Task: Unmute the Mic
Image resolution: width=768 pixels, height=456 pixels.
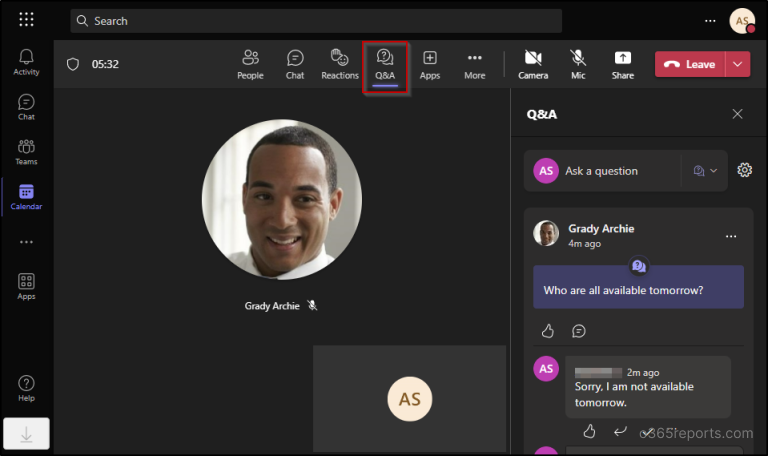Action: pyautogui.click(x=578, y=64)
